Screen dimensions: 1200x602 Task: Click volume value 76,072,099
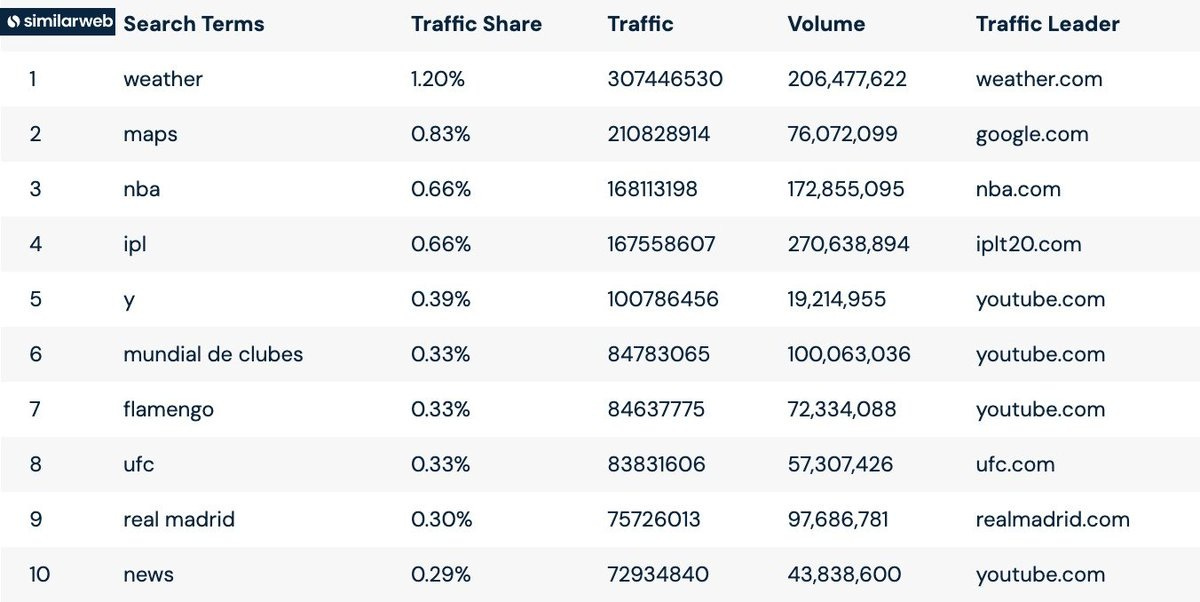tap(843, 134)
